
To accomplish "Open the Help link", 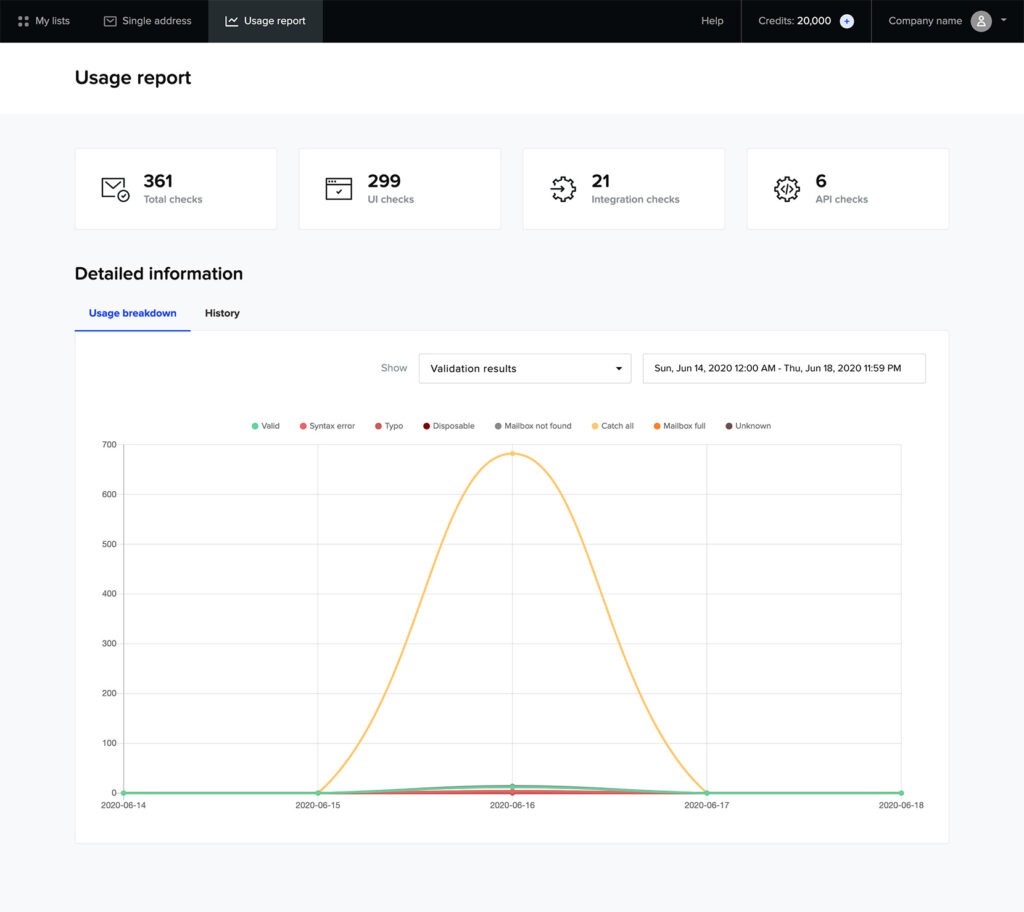I will (x=712, y=21).
